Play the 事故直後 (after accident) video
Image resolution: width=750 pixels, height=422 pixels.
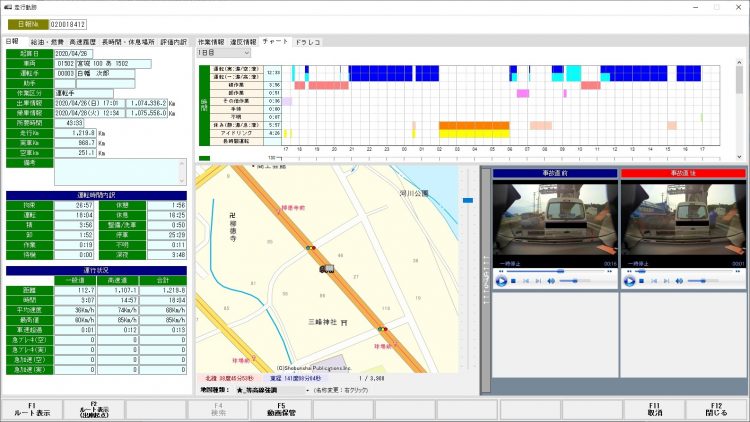click(630, 281)
